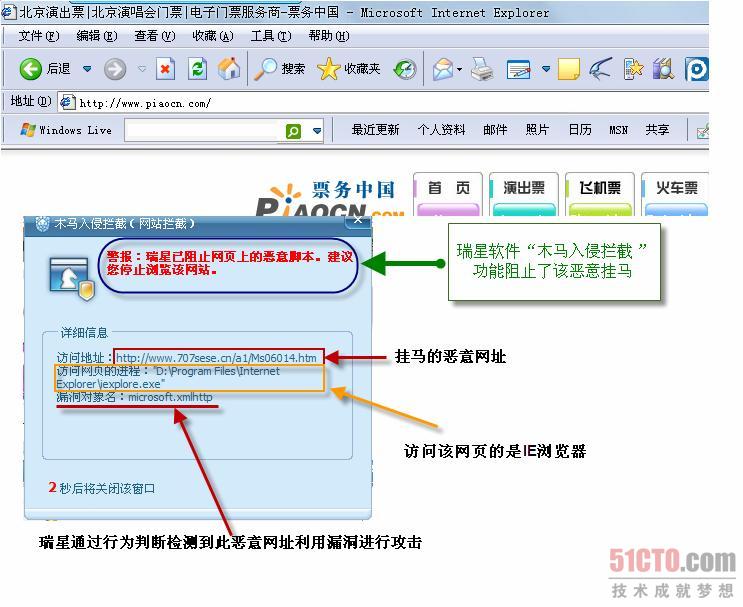Open the History clock icon
743x607 pixels.
405,69
